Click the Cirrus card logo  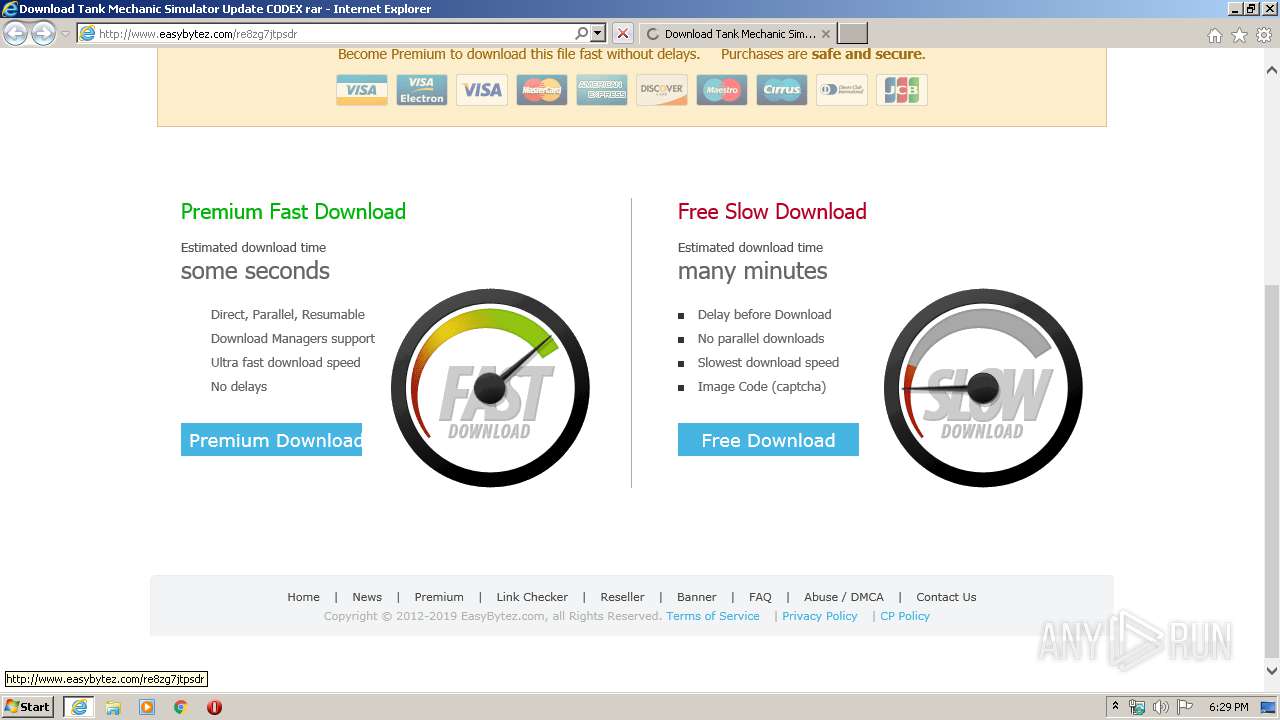[x=781, y=90]
